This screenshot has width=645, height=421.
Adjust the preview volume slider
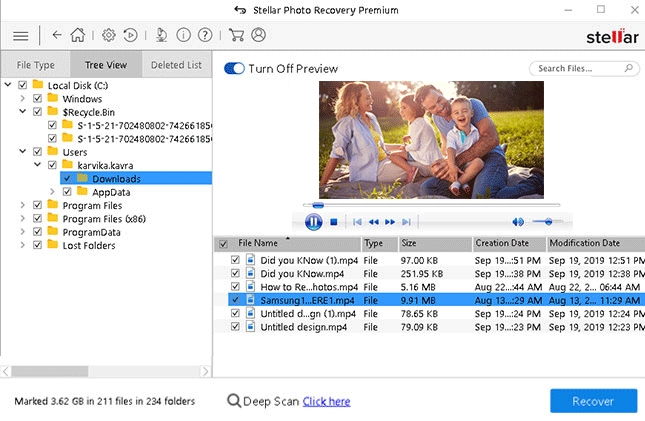pyautogui.click(x=546, y=221)
